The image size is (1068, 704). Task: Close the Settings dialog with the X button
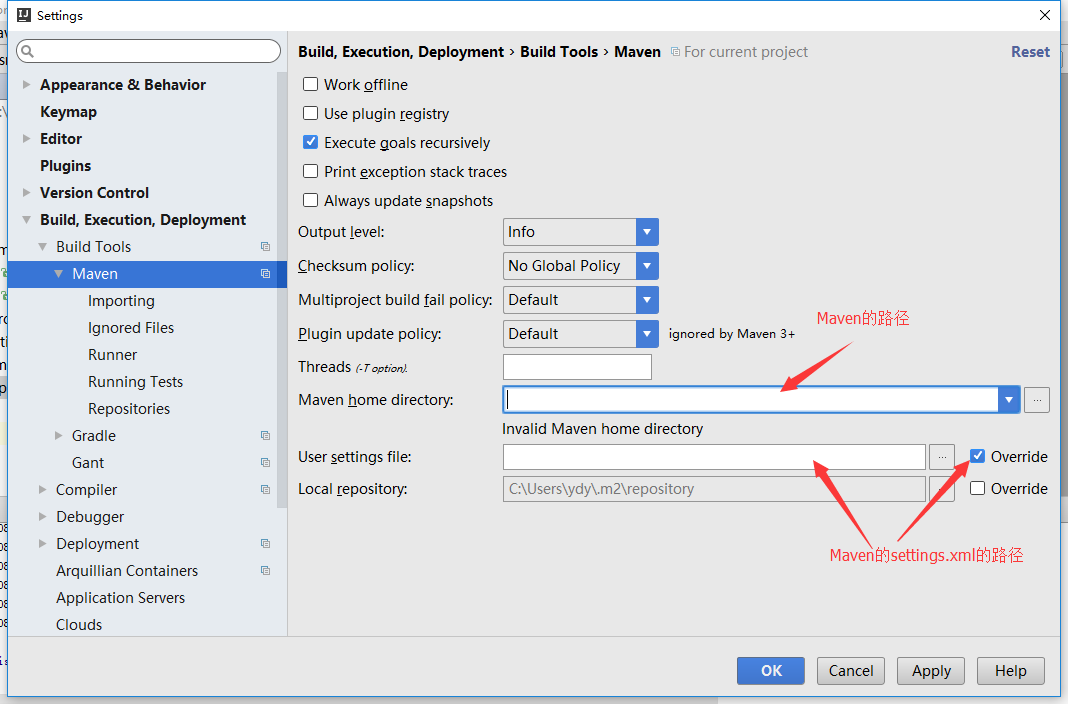(1045, 15)
